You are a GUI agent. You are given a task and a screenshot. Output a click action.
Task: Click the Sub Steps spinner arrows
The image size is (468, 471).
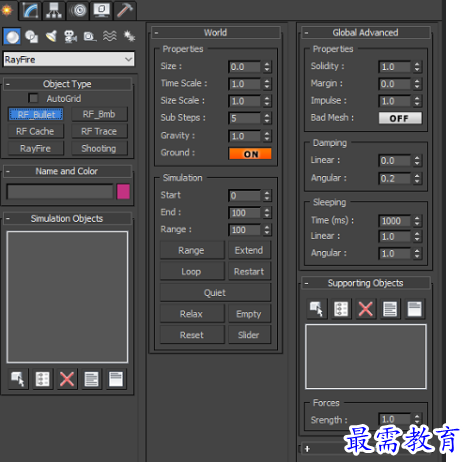tap(267, 118)
